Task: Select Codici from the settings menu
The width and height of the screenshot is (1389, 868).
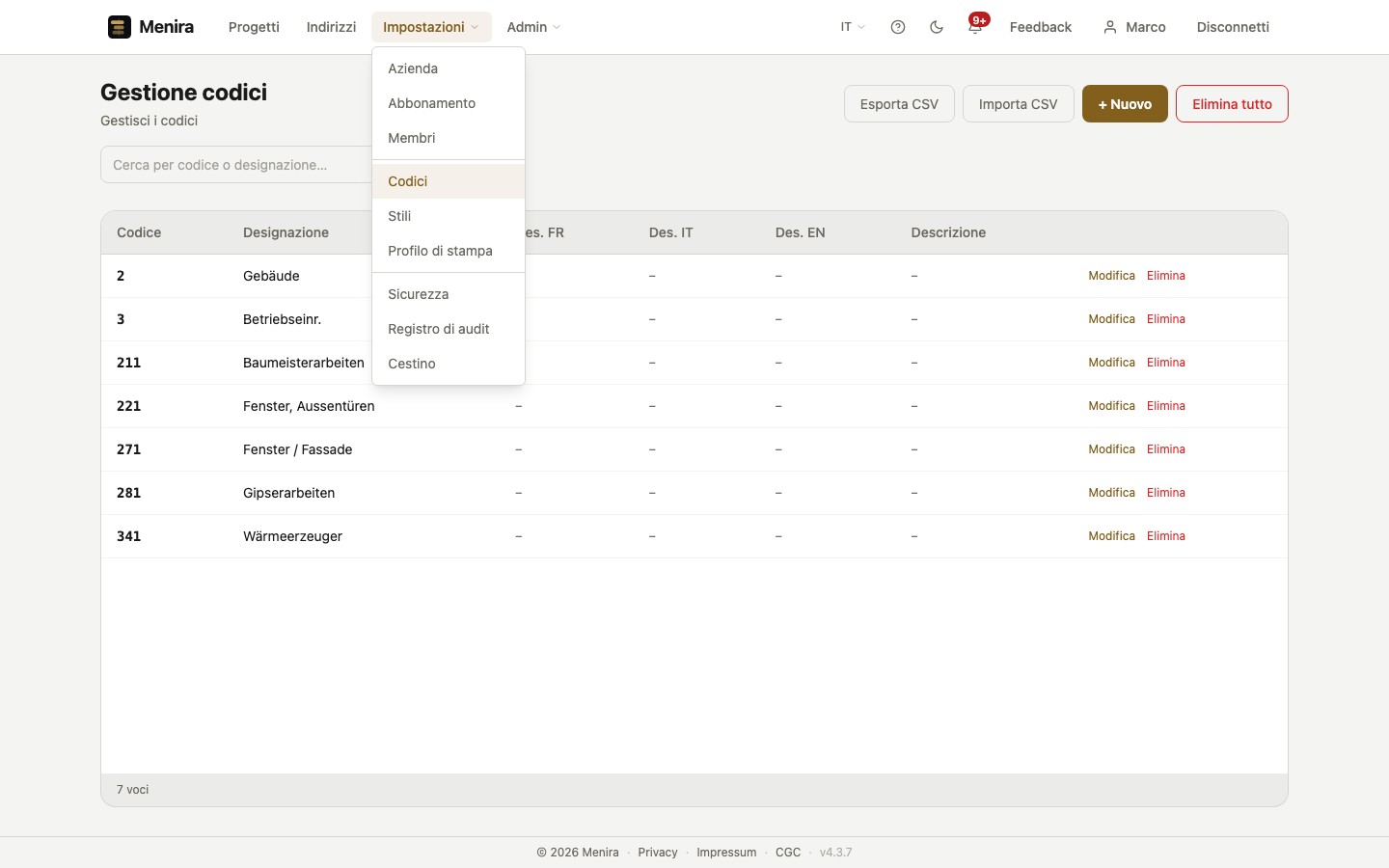Action: click(449, 181)
